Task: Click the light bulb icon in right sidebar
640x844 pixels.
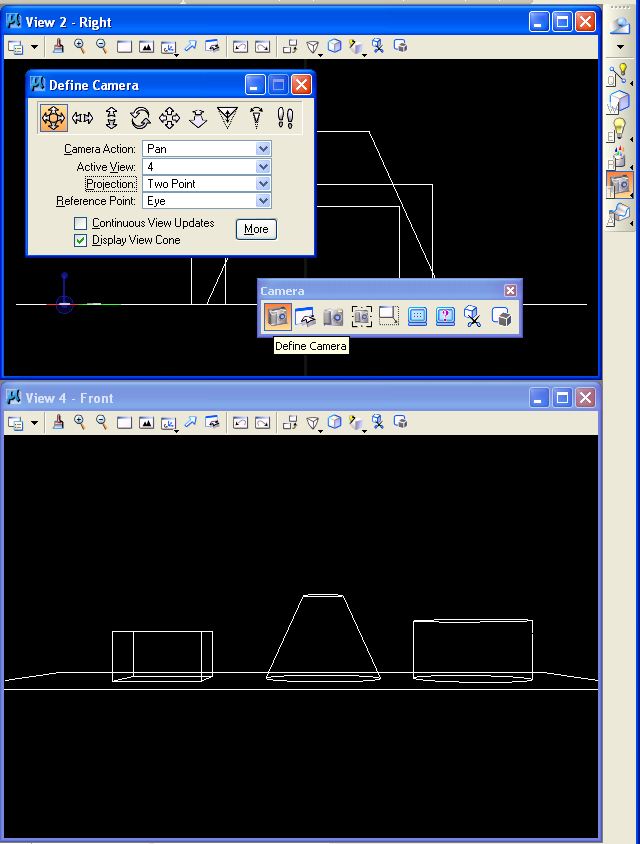Action: 619,130
